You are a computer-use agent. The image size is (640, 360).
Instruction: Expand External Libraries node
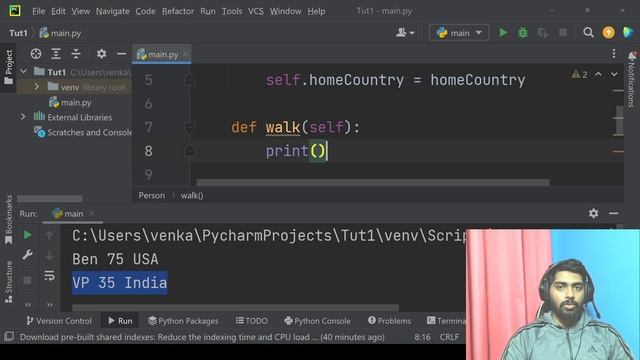pos(23,117)
